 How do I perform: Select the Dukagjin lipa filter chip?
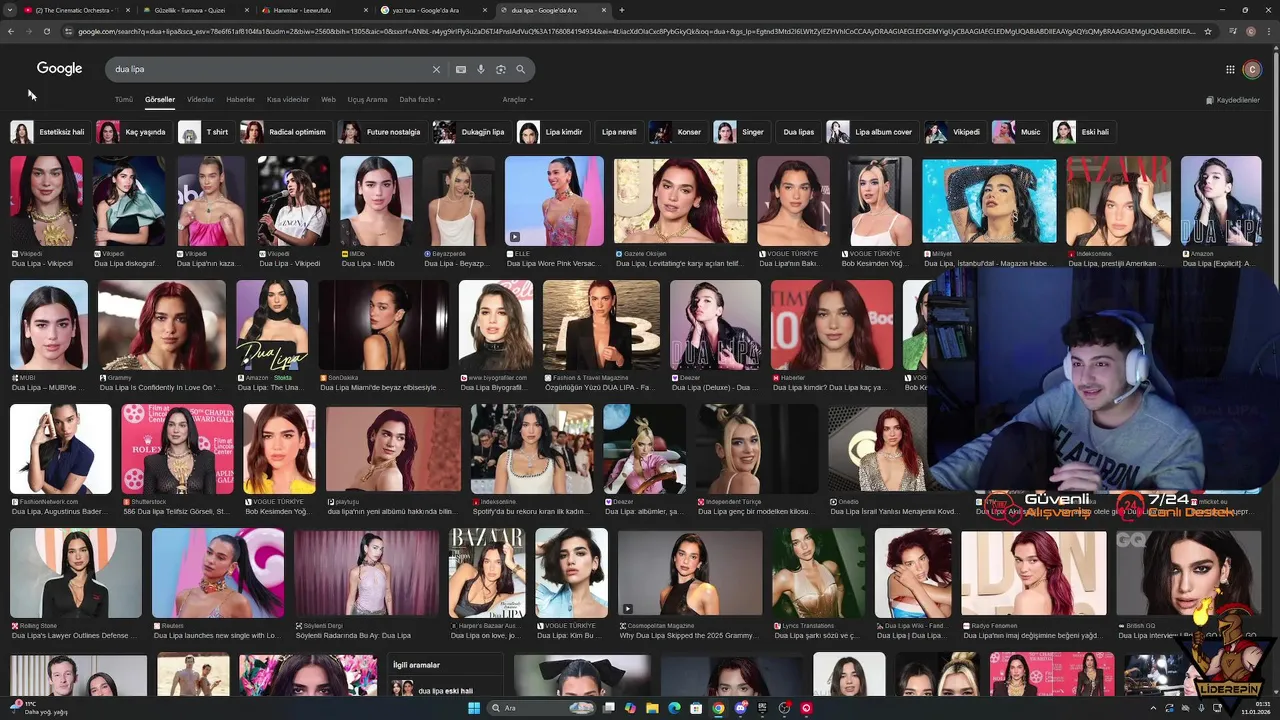point(471,132)
